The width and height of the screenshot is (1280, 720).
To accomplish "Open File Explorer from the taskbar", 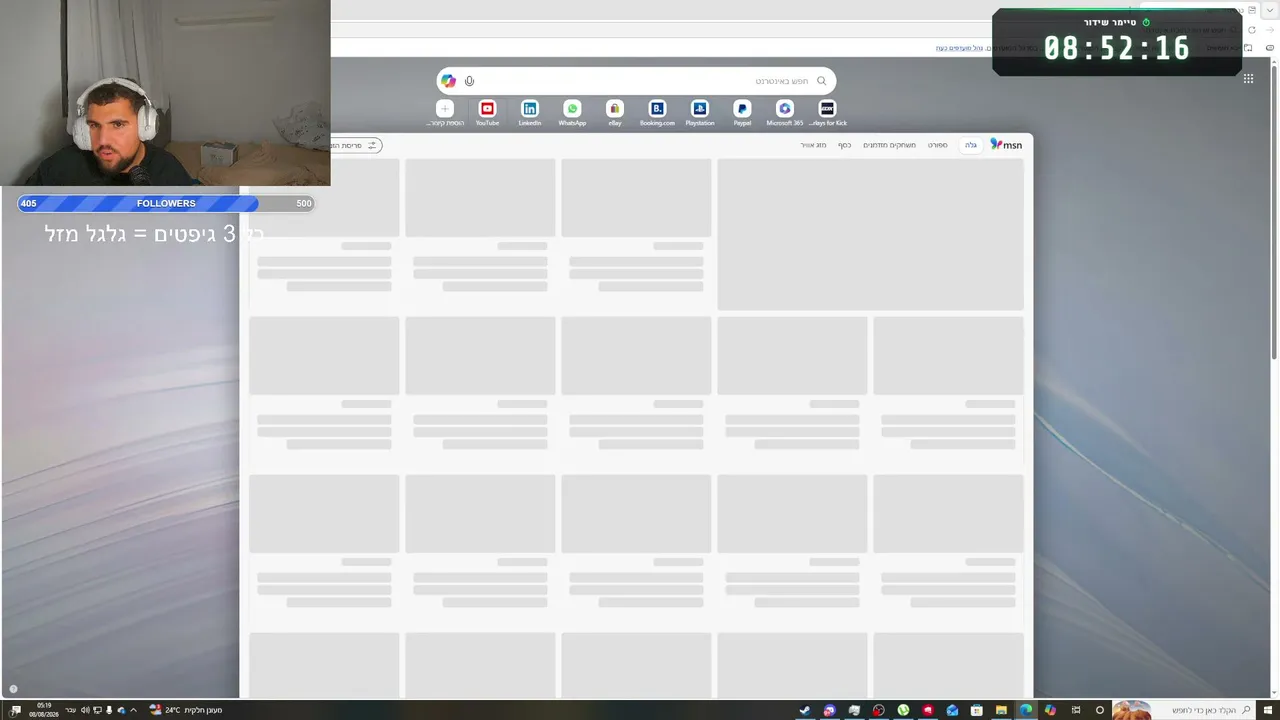I will 1001,710.
